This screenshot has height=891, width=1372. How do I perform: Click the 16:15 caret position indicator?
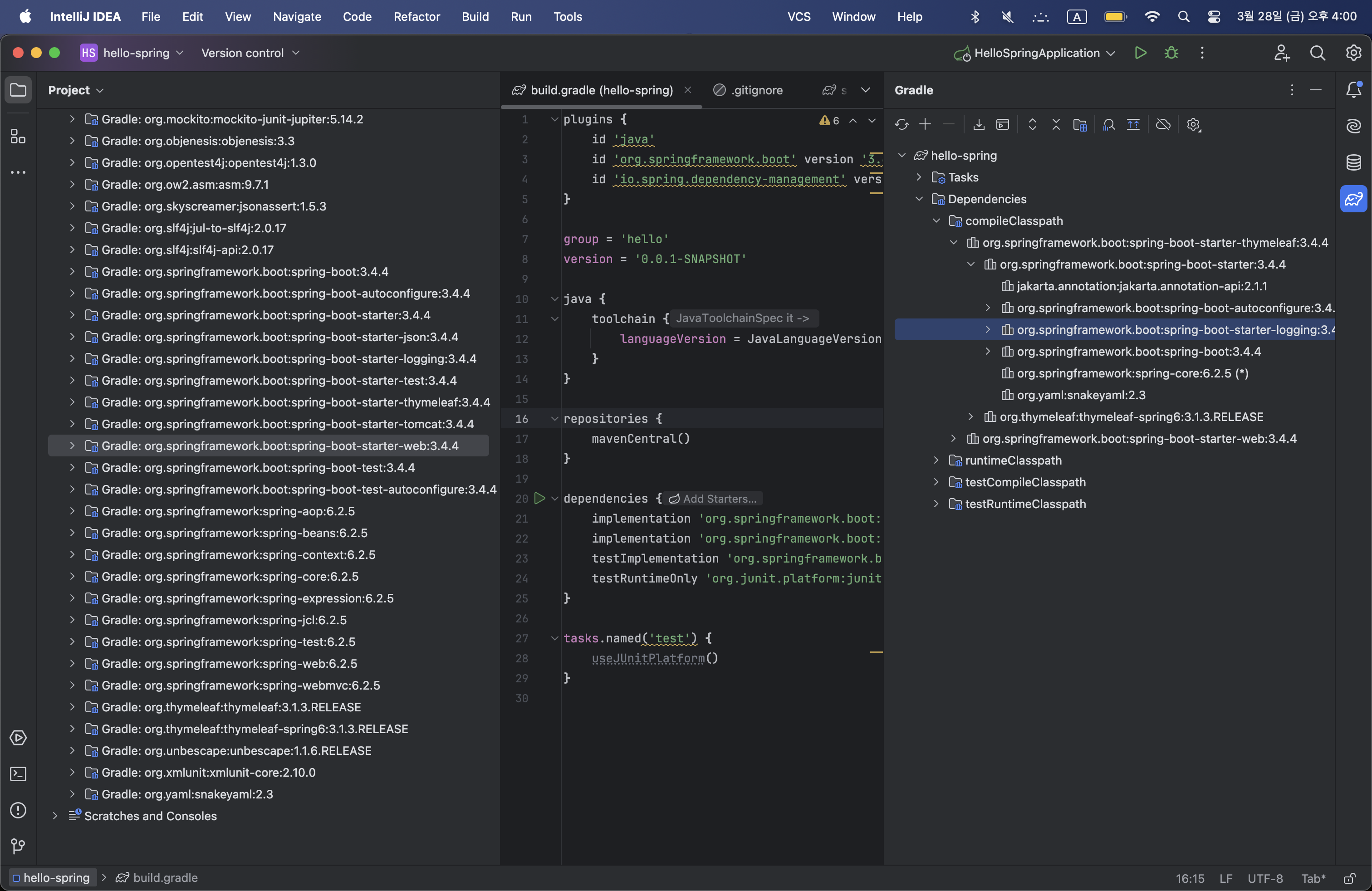point(1190,878)
